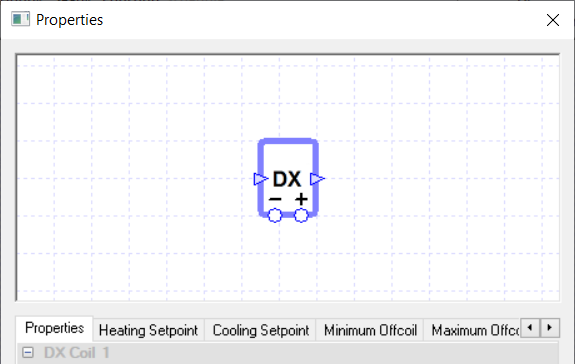Click the DX coil air outlet arrow
The width and height of the screenshot is (575, 364).
click(x=317, y=179)
